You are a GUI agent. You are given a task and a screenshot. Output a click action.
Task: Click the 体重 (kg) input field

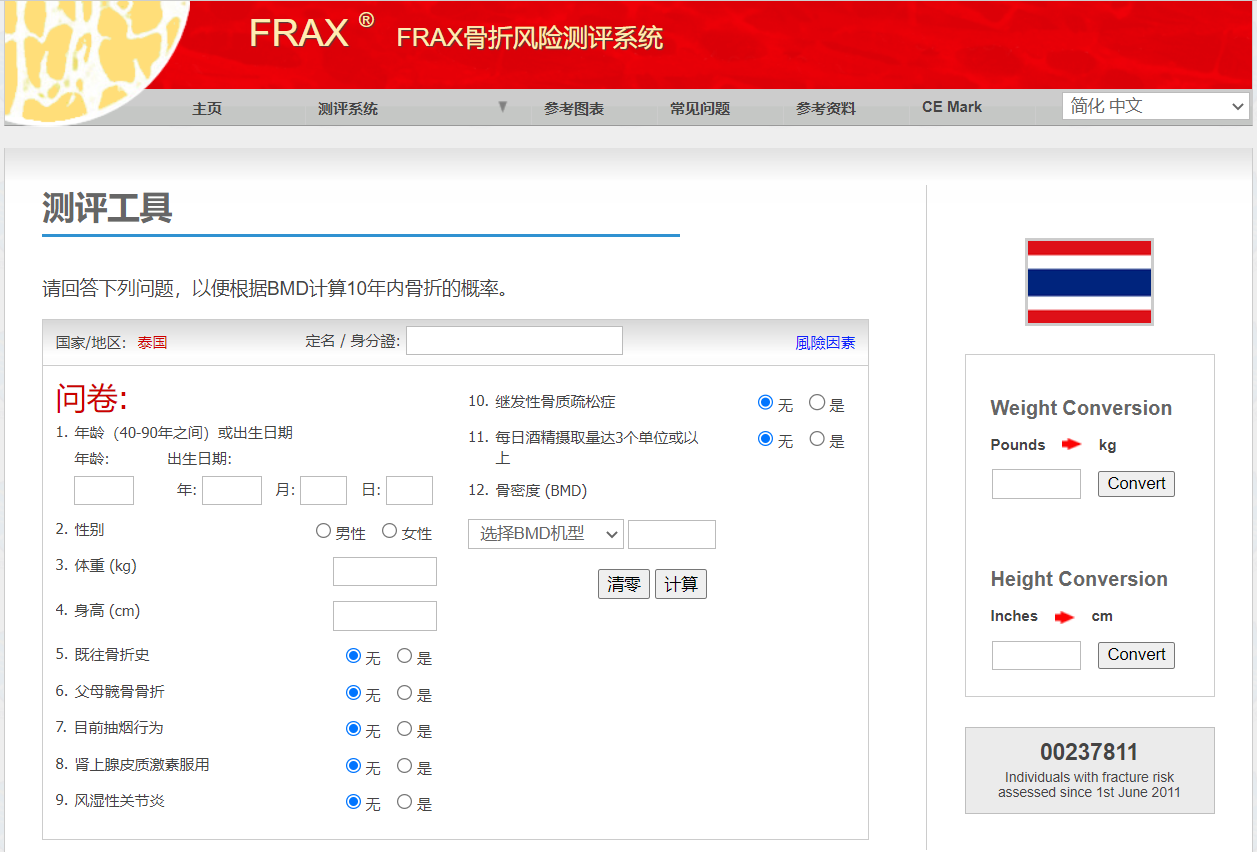385,572
